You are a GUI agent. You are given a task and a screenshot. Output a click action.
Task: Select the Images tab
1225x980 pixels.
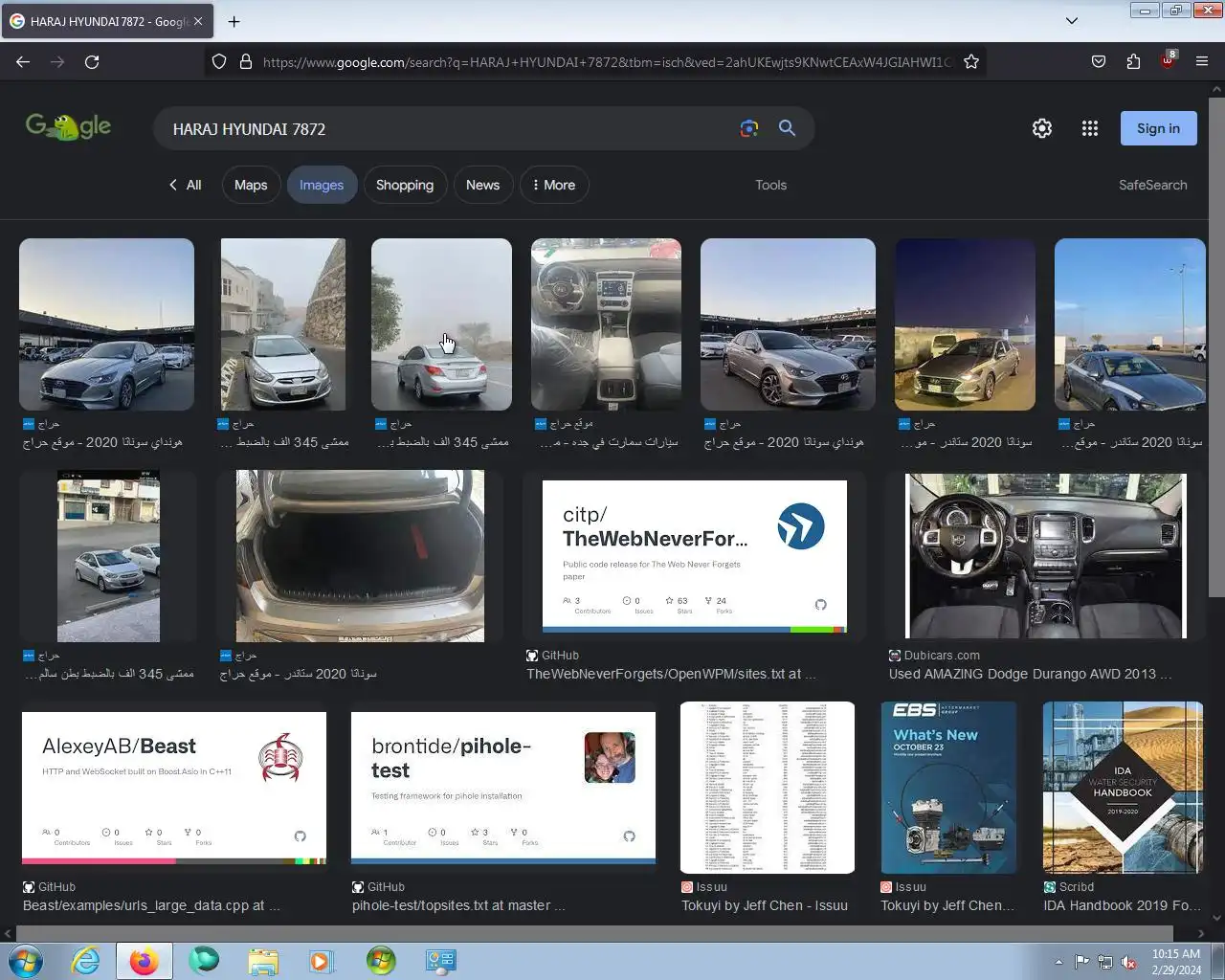point(322,185)
